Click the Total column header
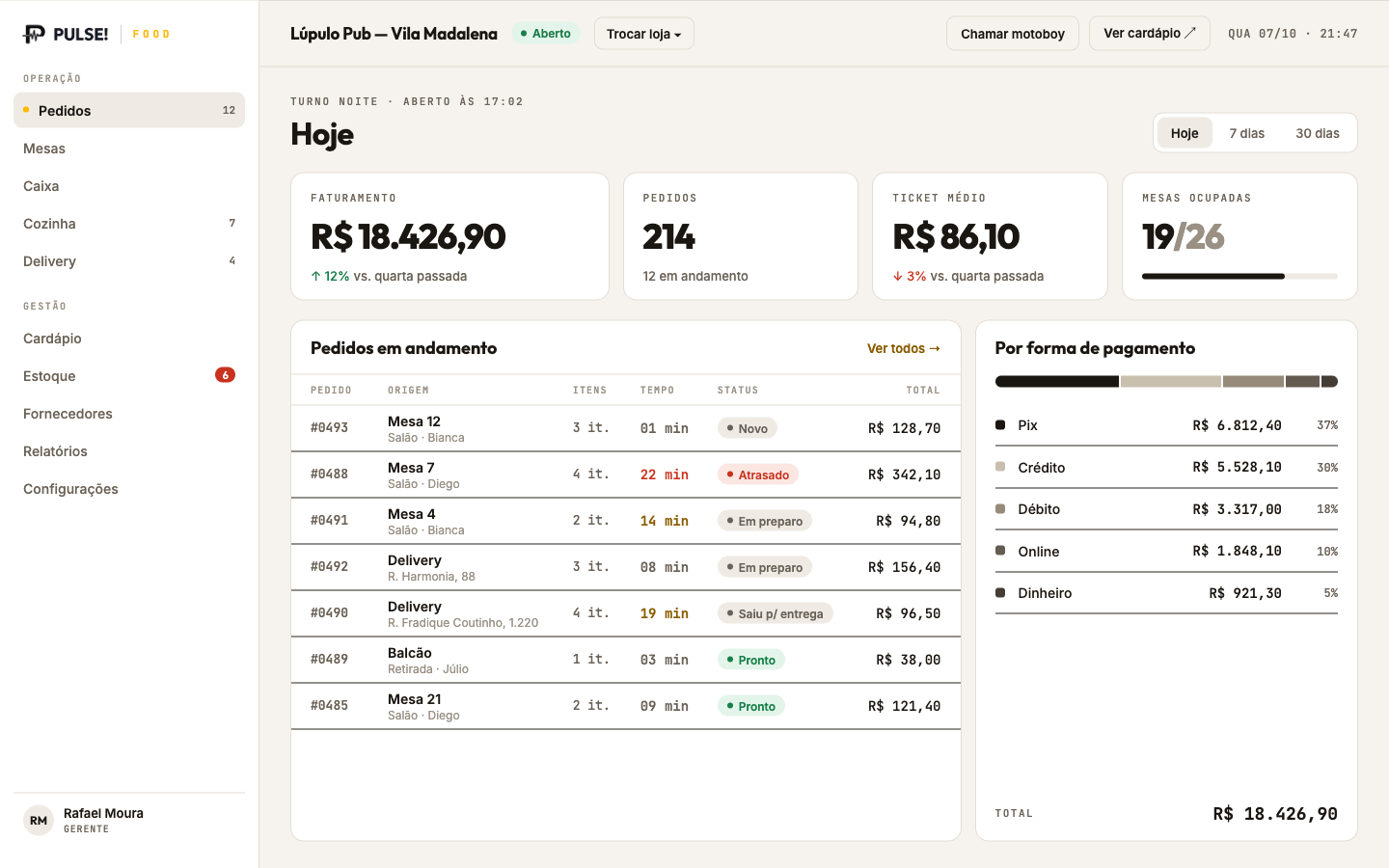 (923, 391)
